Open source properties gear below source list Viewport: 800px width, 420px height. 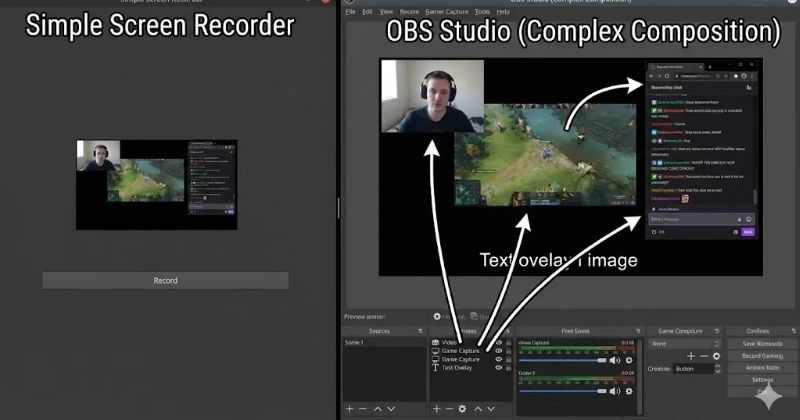coord(462,409)
